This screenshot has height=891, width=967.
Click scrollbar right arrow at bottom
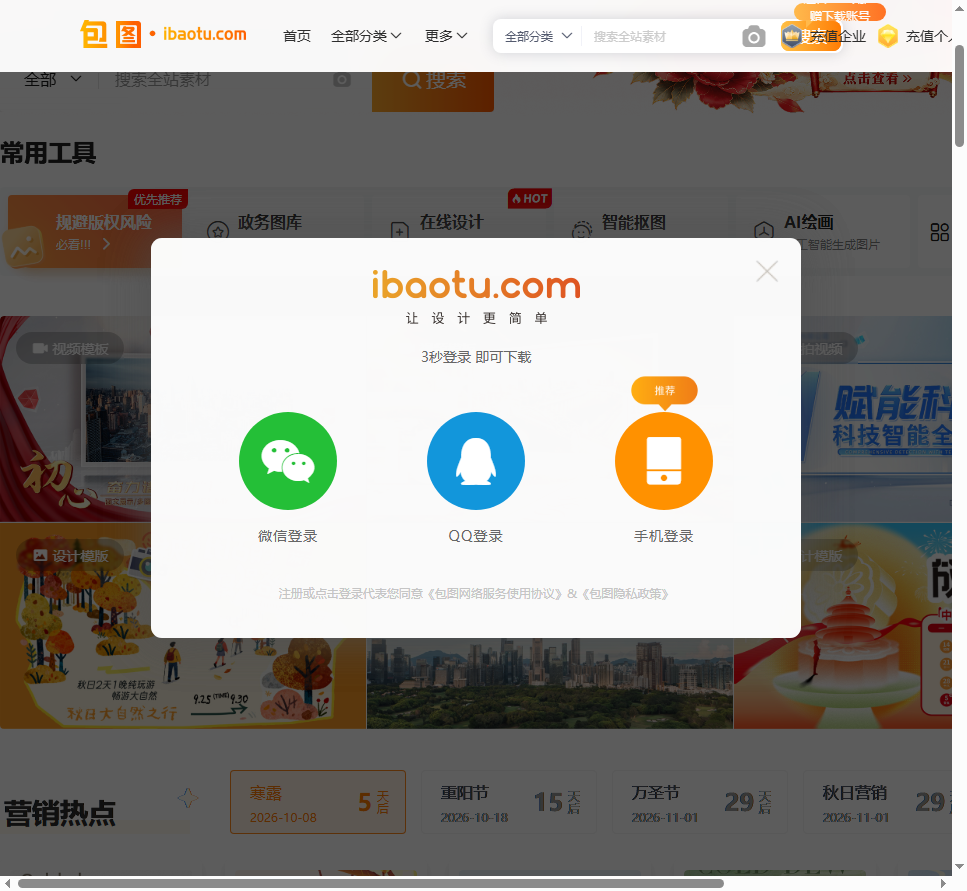pyautogui.click(x=944, y=884)
